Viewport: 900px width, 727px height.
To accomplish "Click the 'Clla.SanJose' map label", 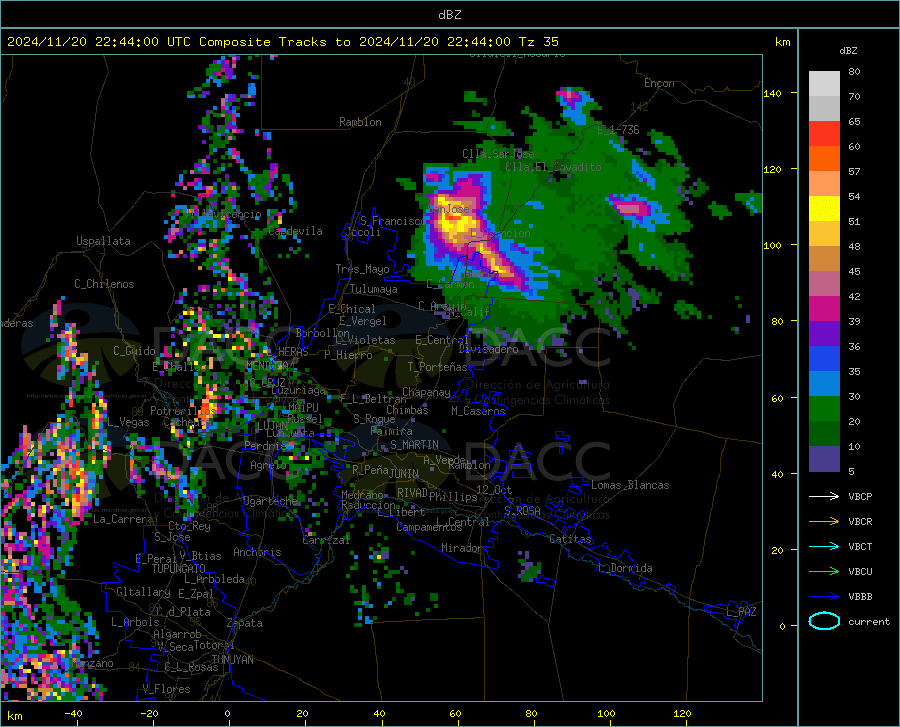I will coord(498,154).
